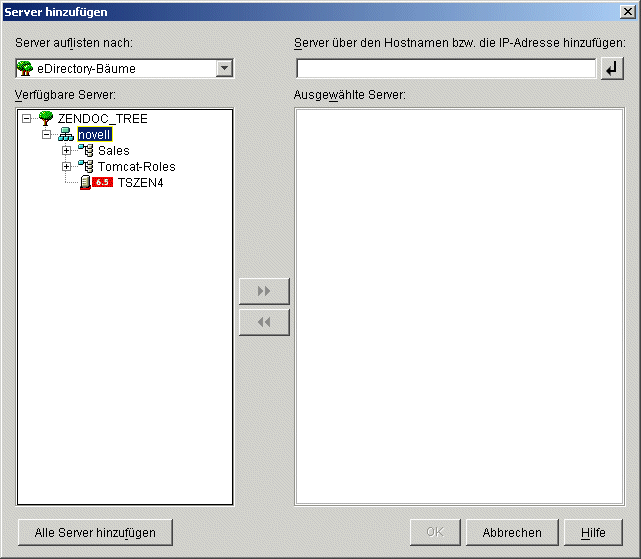Viewport: 641px width, 559px height.
Task: Click the novell organization icon
Action: [66, 134]
